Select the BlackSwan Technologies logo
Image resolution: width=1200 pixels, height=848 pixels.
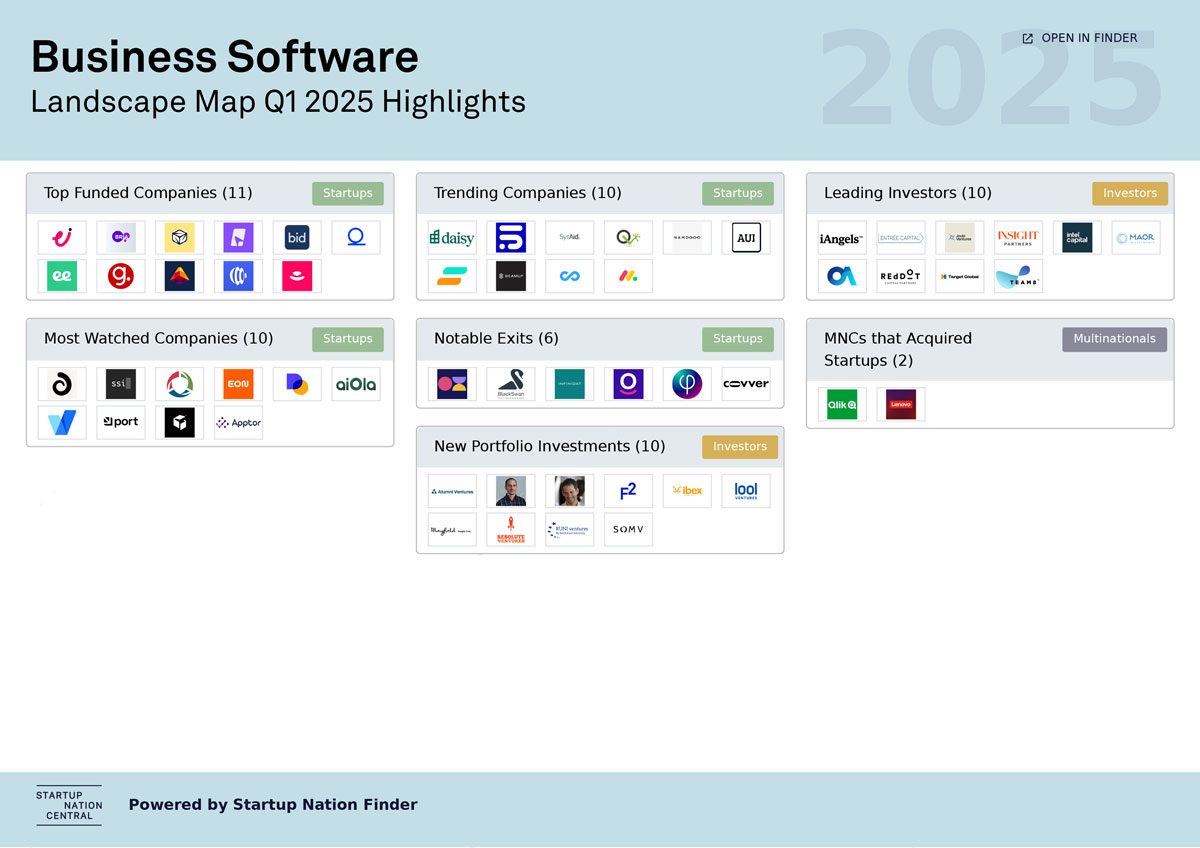(511, 383)
